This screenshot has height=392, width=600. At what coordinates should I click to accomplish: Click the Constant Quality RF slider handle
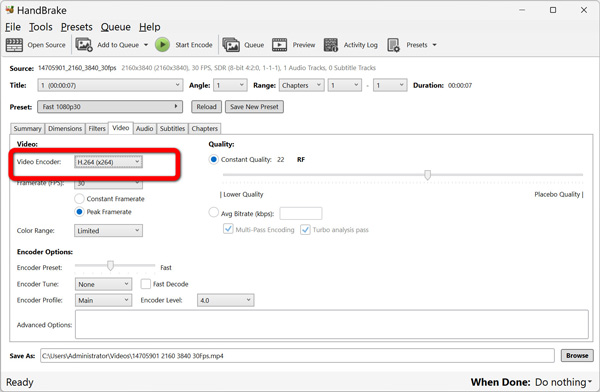click(x=427, y=175)
